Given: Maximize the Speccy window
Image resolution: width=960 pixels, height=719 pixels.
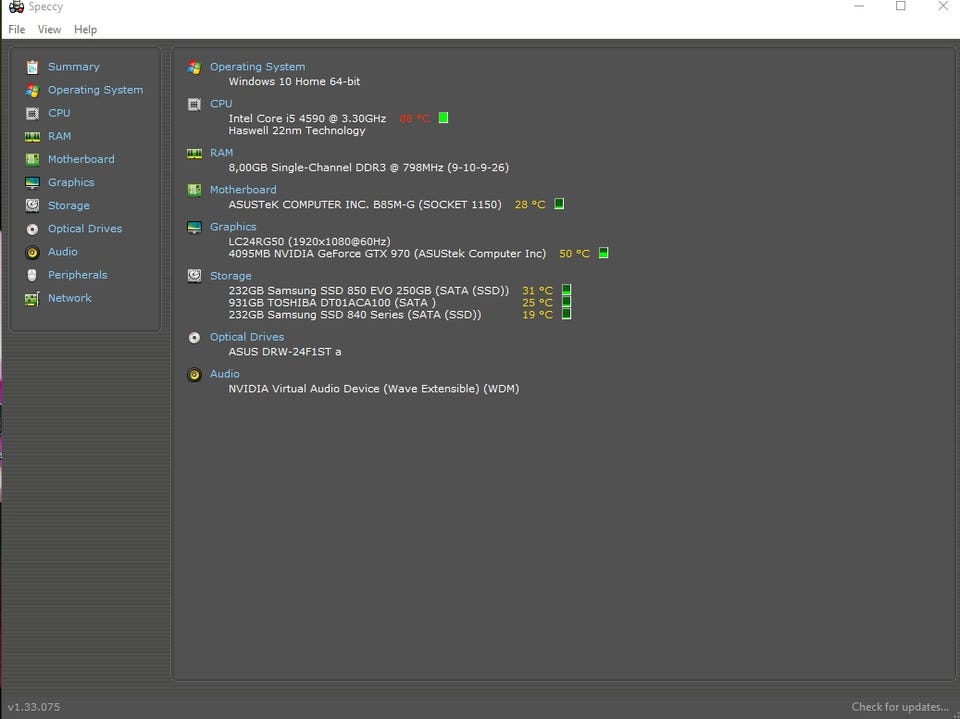Looking at the screenshot, I should click(901, 6).
